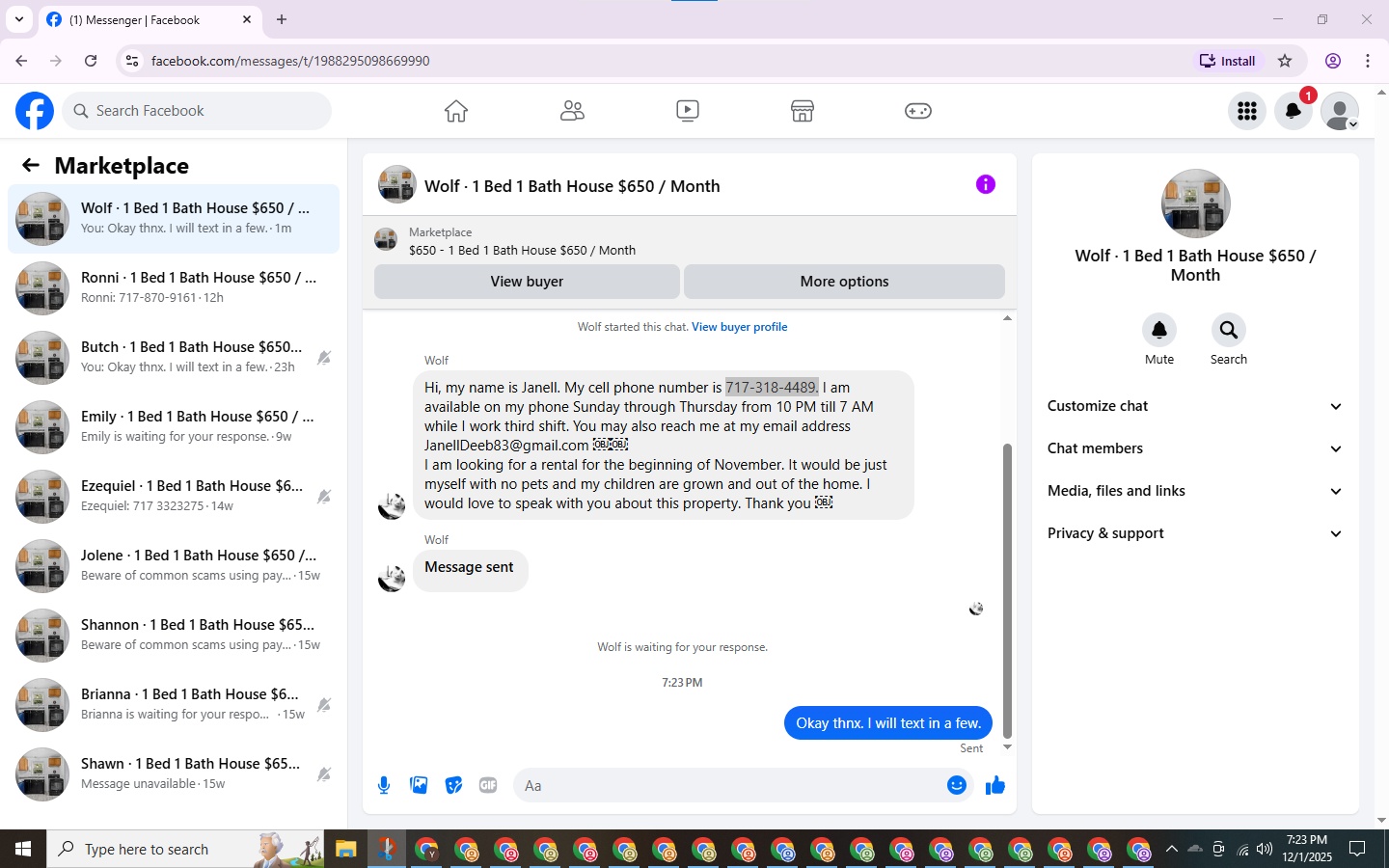Open Shannon's conversation in the list

[174, 636]
